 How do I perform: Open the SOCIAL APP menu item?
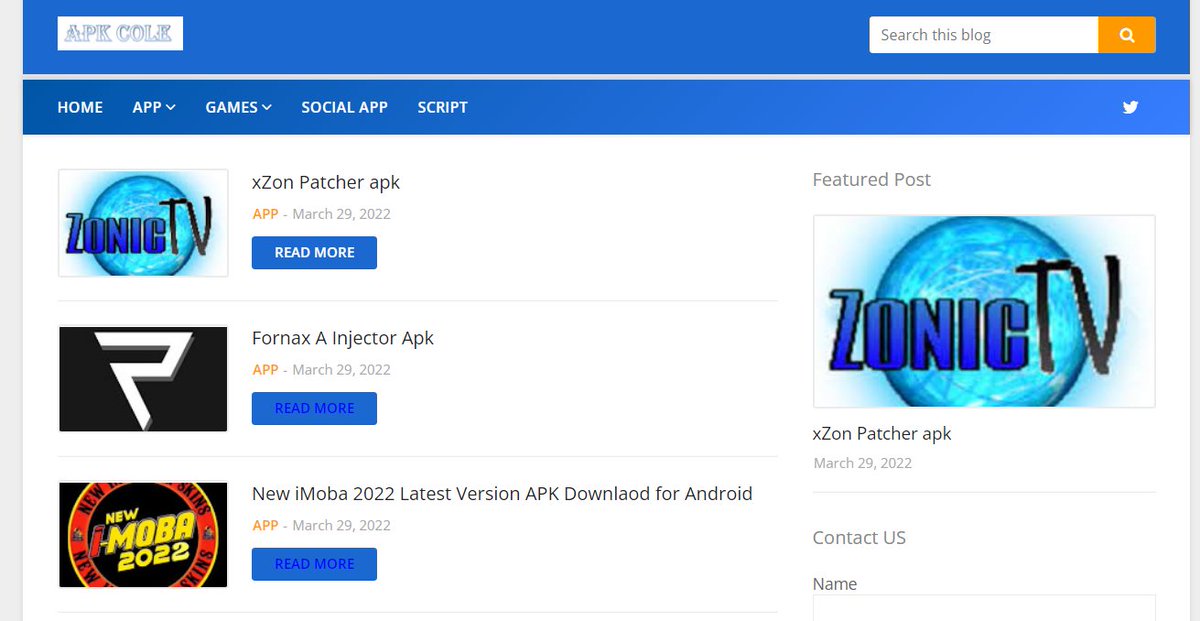point(345,107)
